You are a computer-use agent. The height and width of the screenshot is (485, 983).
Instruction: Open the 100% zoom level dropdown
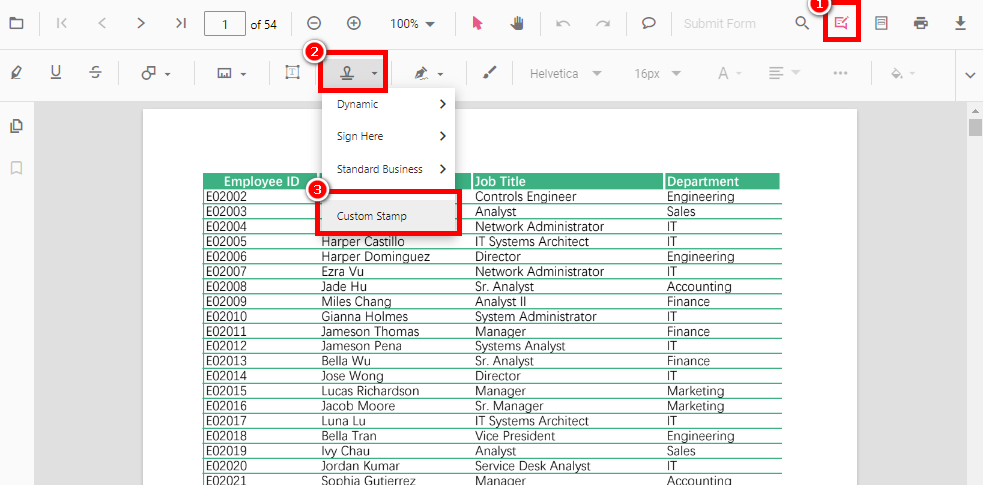(x=412, y=23)
